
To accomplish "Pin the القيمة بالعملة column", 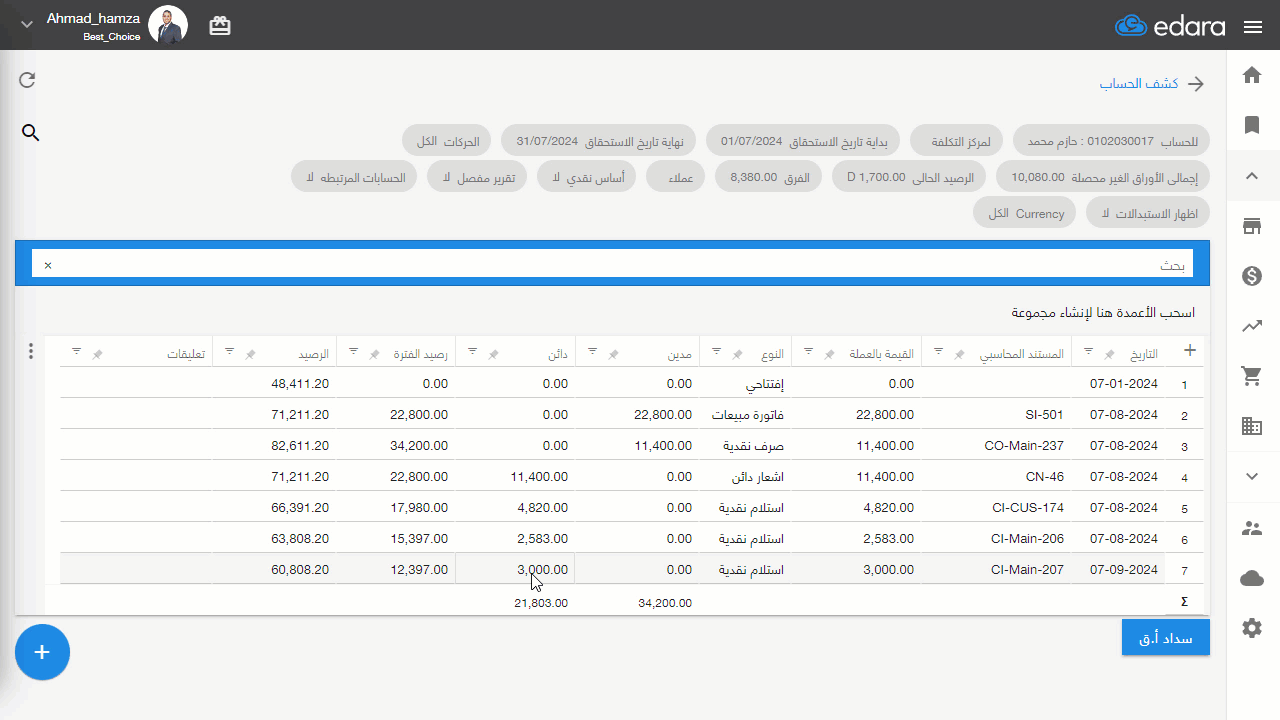I will coord(830,354).
